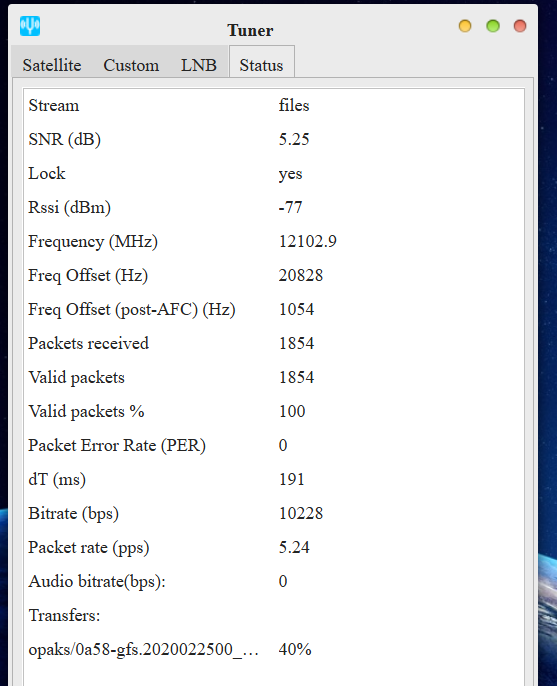Click the 40% transfer progress value
The image size is (557, 686).
point(295,649)
